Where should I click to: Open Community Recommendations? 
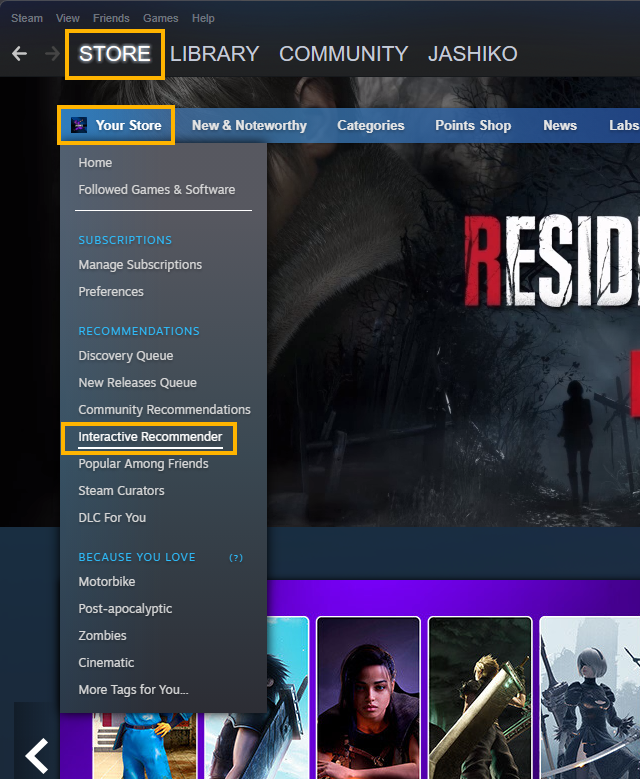coord(164,409)
